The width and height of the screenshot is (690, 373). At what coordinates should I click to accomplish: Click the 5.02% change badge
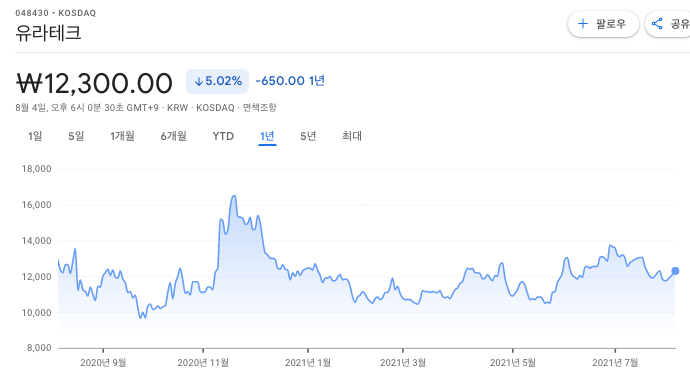(x=217, y=81)
